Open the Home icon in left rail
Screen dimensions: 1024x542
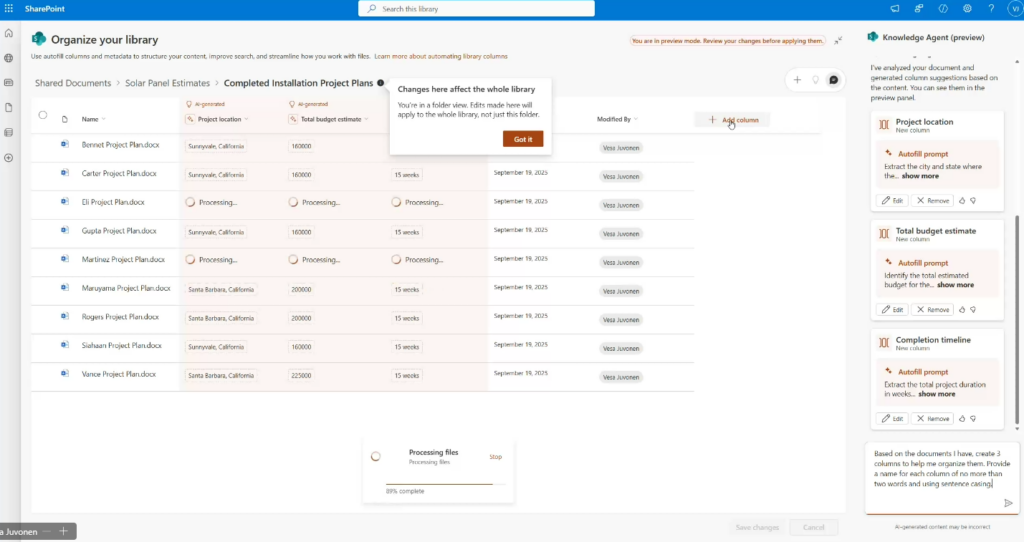[8, 33]
